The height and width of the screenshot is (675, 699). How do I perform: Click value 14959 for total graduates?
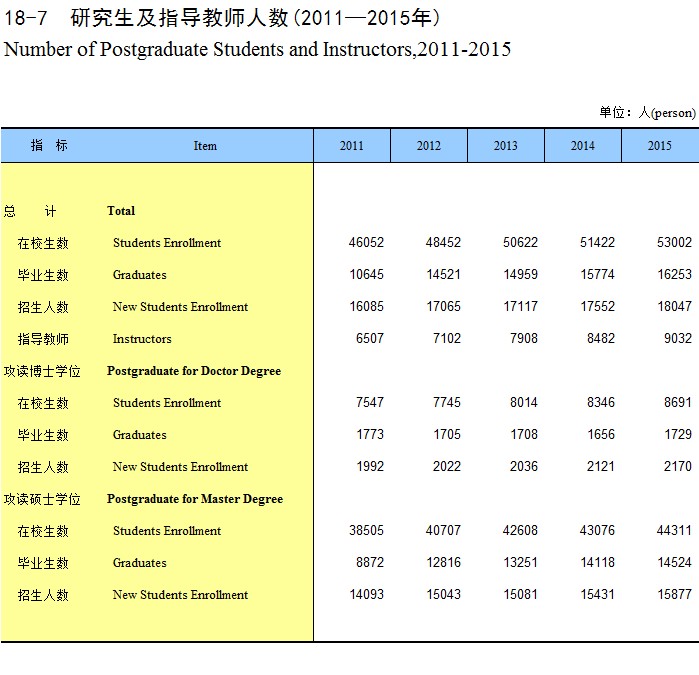[521, 274]
